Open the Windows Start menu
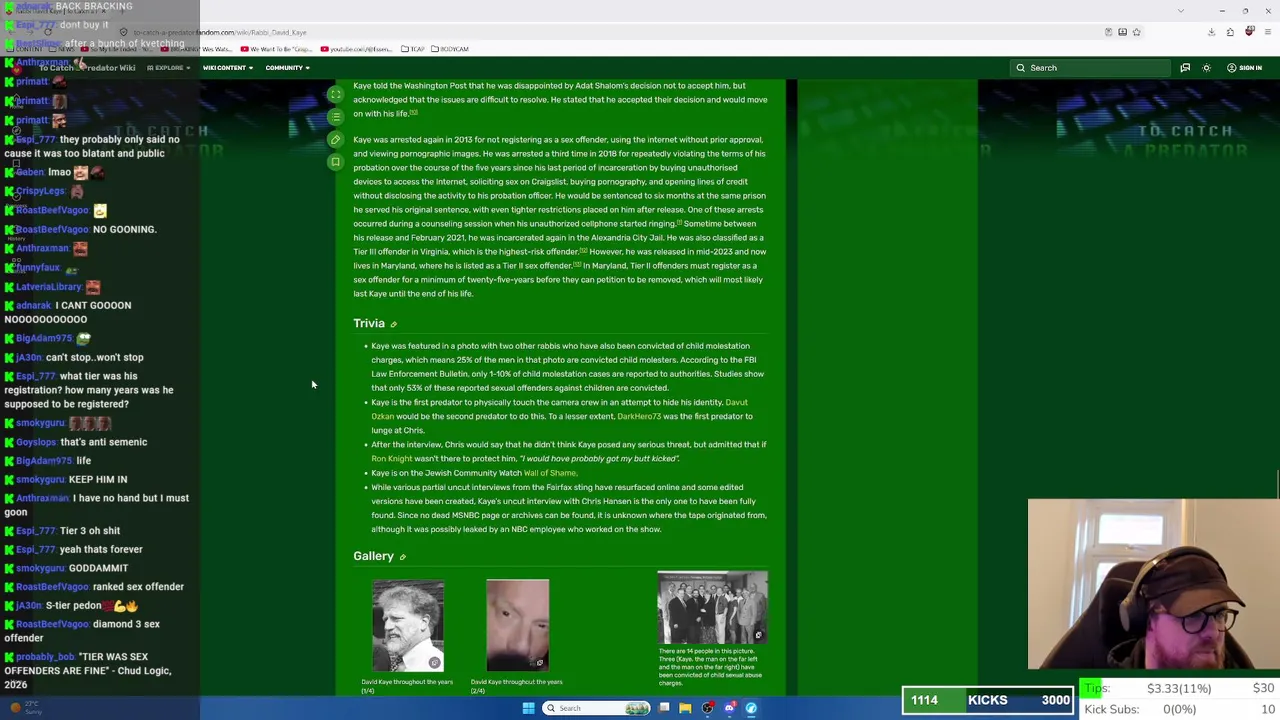Viewport: 1280px width, 720px height. (x=528, y=708)
